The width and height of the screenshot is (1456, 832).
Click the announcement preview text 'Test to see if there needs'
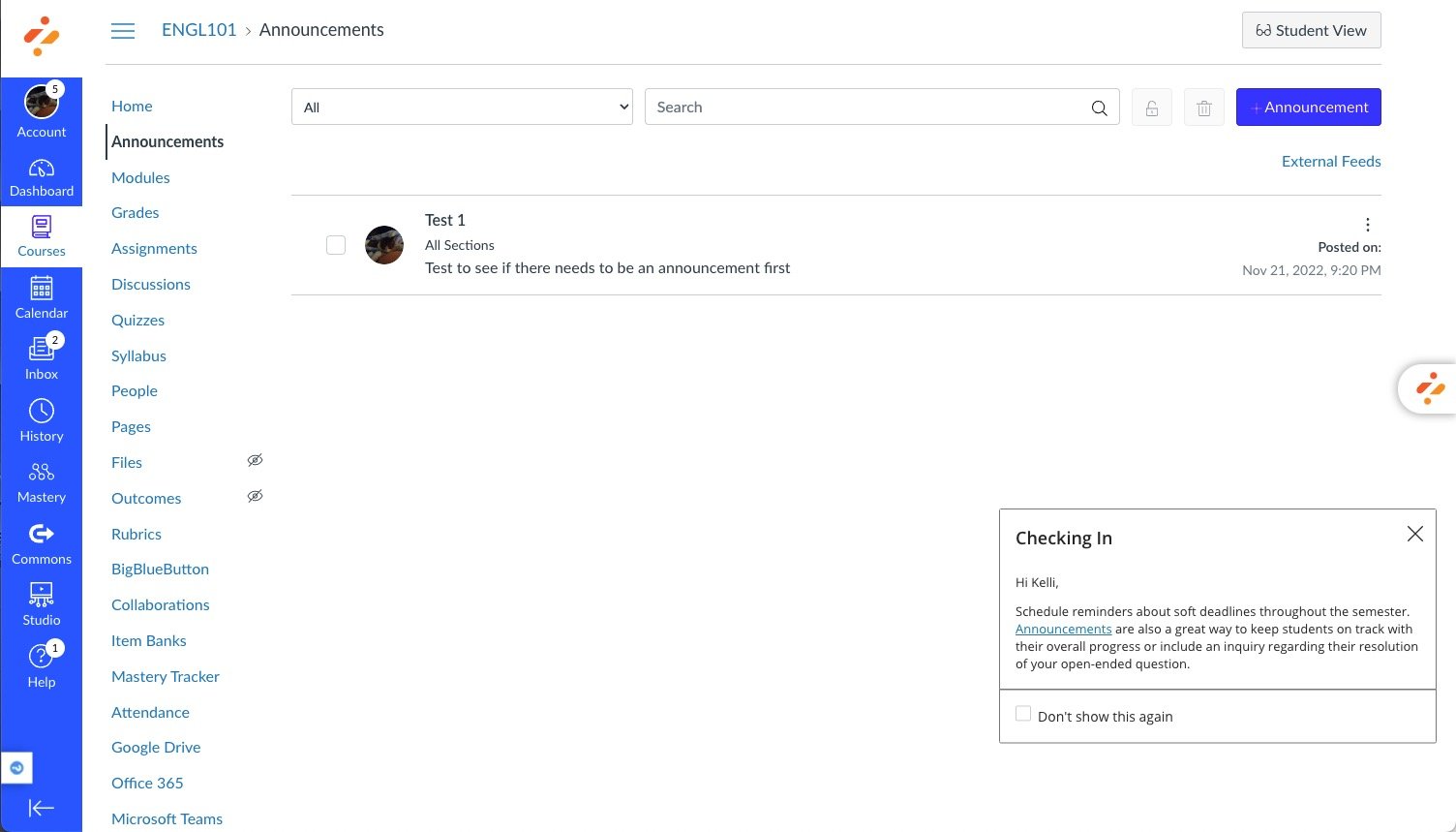point(607,268)
